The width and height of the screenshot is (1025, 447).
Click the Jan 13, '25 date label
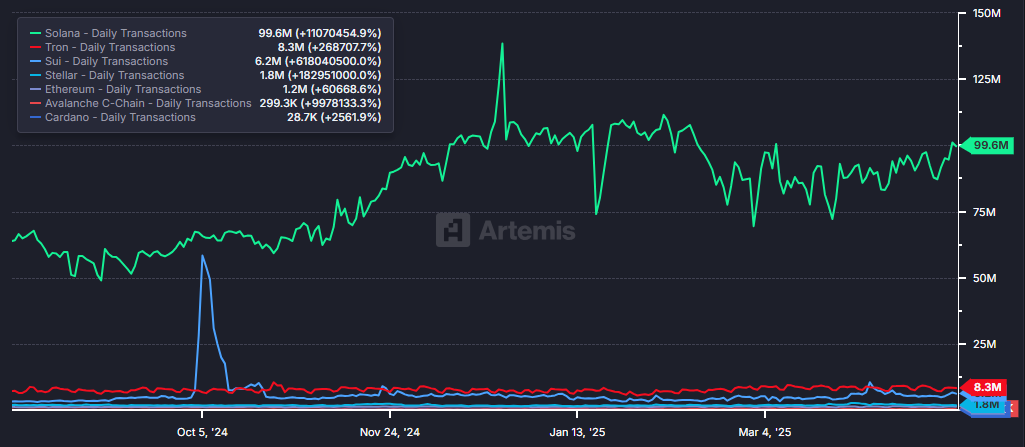coord(577,433)
